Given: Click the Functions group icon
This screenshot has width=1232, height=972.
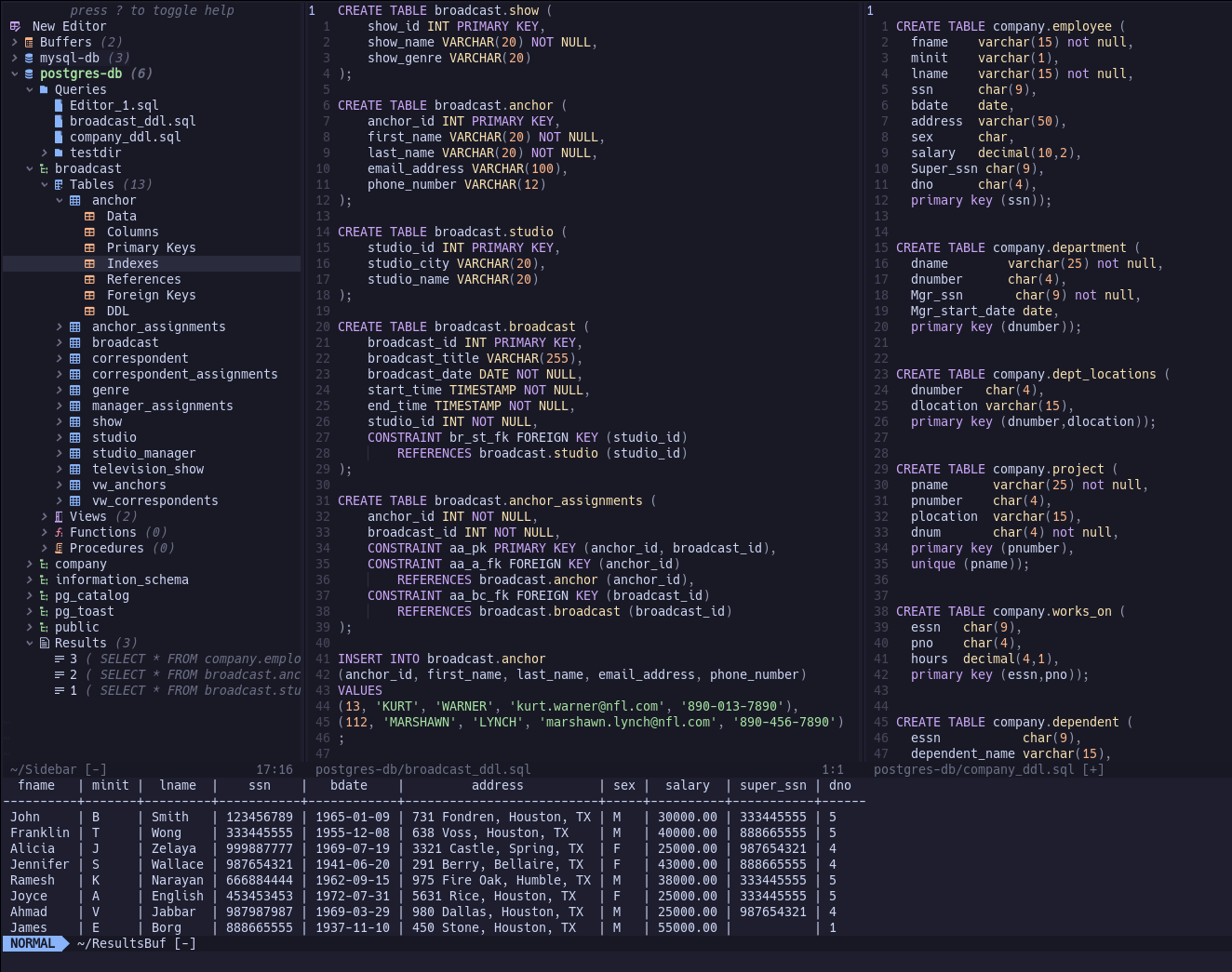Looking at the screenshot, I should (59, 532).
